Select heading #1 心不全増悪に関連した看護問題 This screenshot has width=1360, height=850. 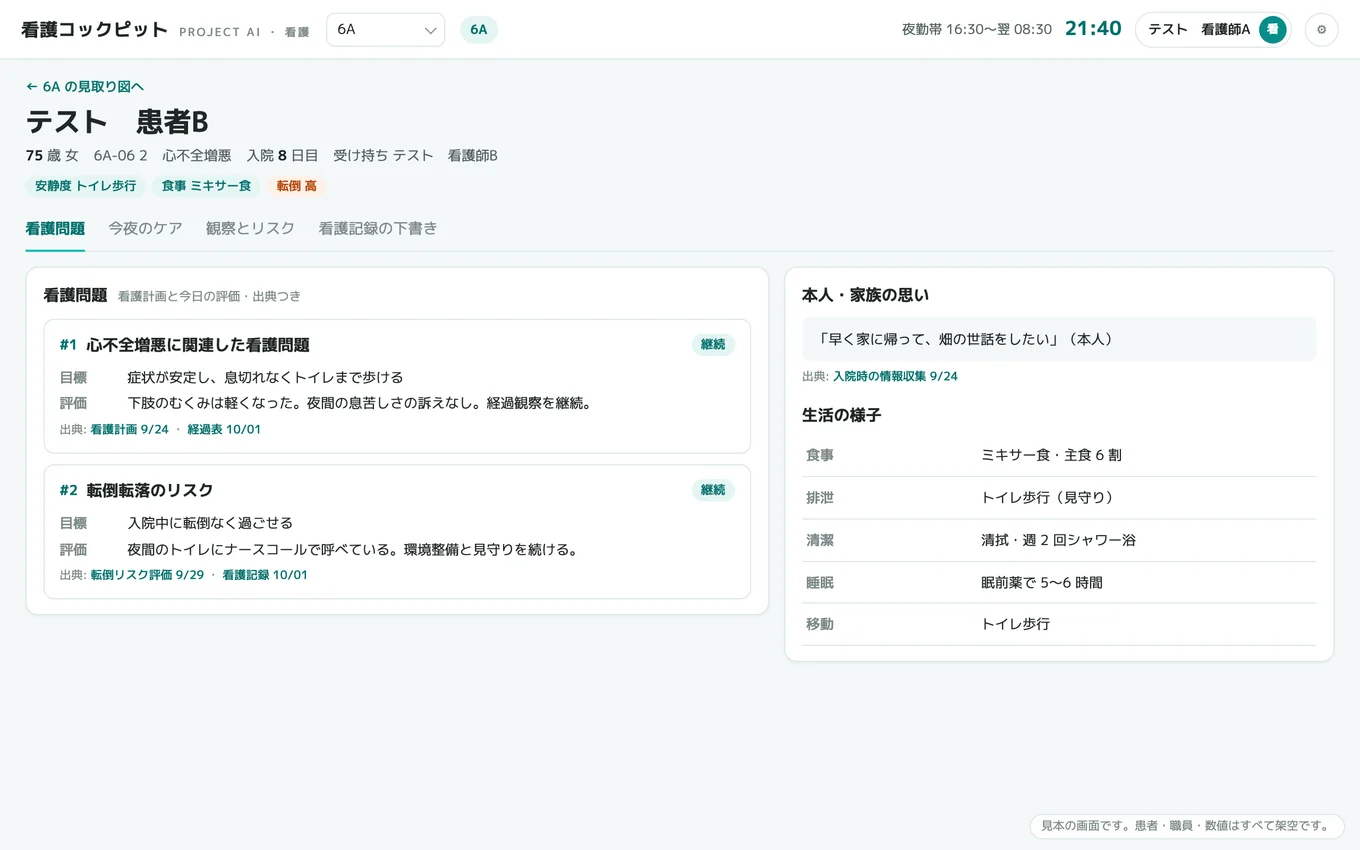coord(185,345)
